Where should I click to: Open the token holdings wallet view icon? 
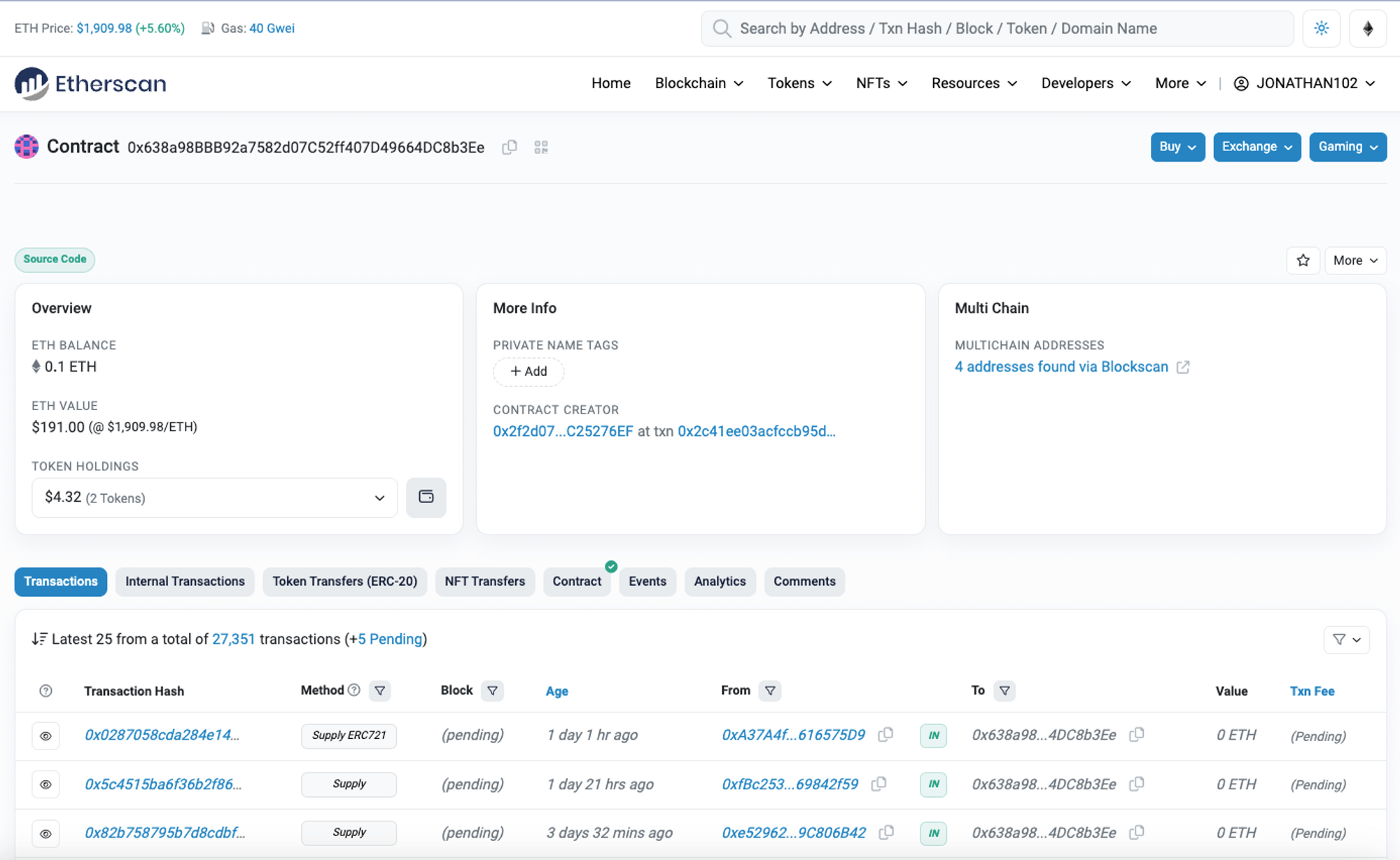[x=426, y=498]
